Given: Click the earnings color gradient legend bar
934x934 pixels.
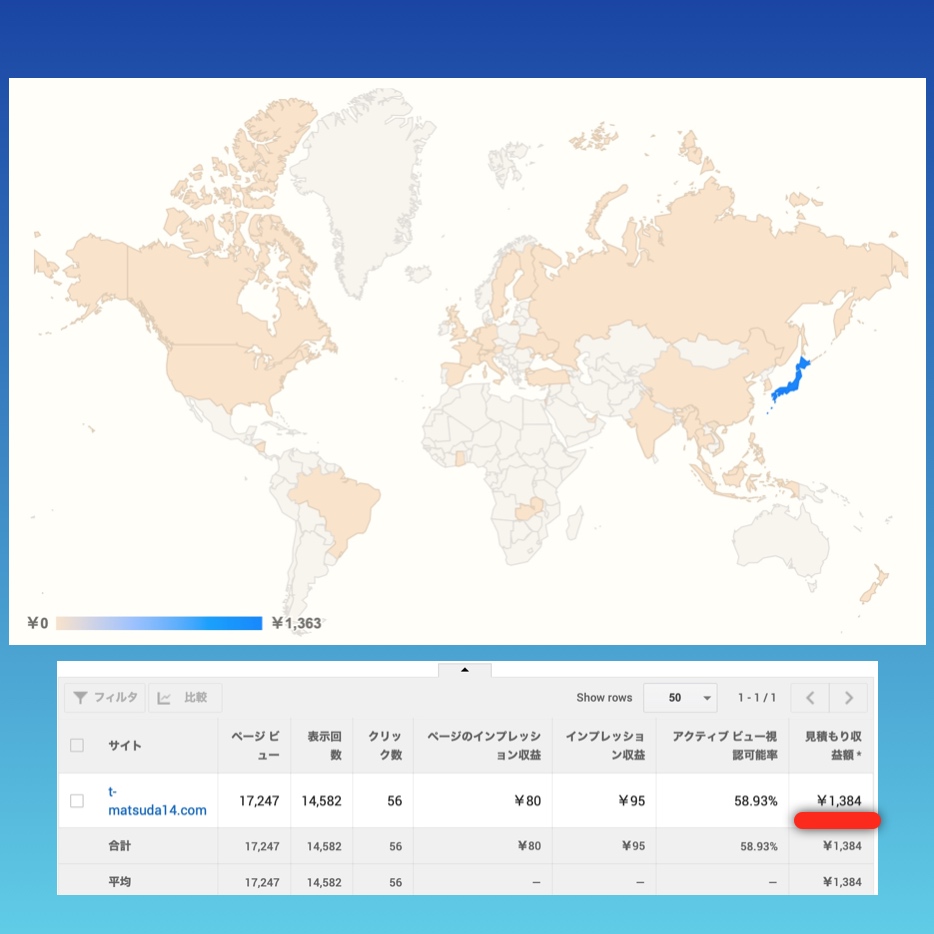Looking at the screenshot, I should tap(158, 623).
